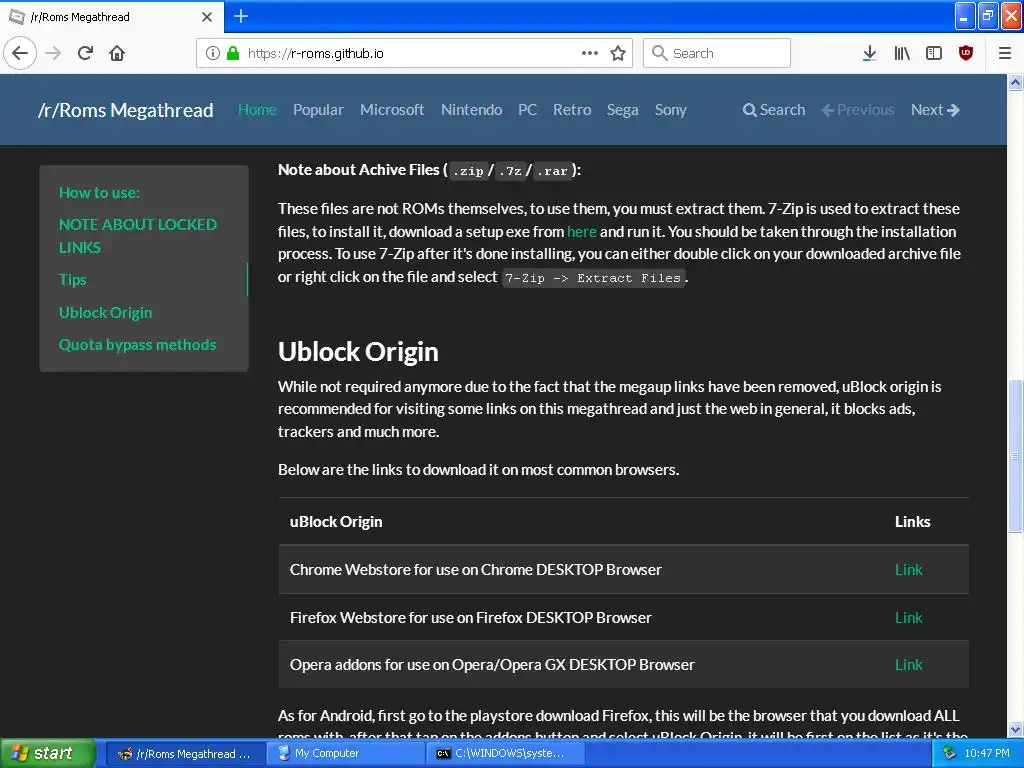Click the system tray network icon
Screen dimensions: 1024x768
949,754
